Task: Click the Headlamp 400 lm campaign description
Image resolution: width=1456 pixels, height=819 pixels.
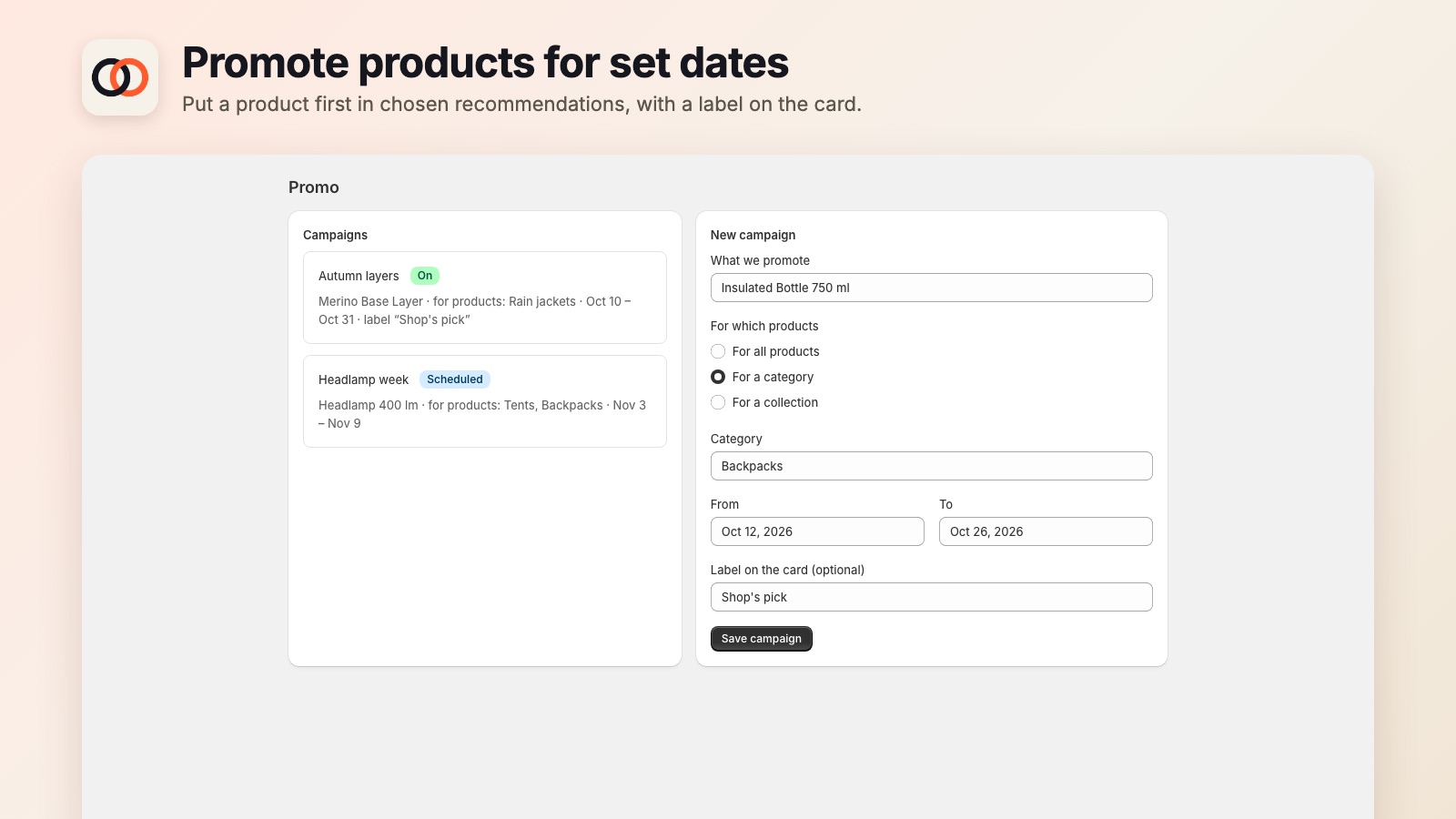Action: coord(482,414)
